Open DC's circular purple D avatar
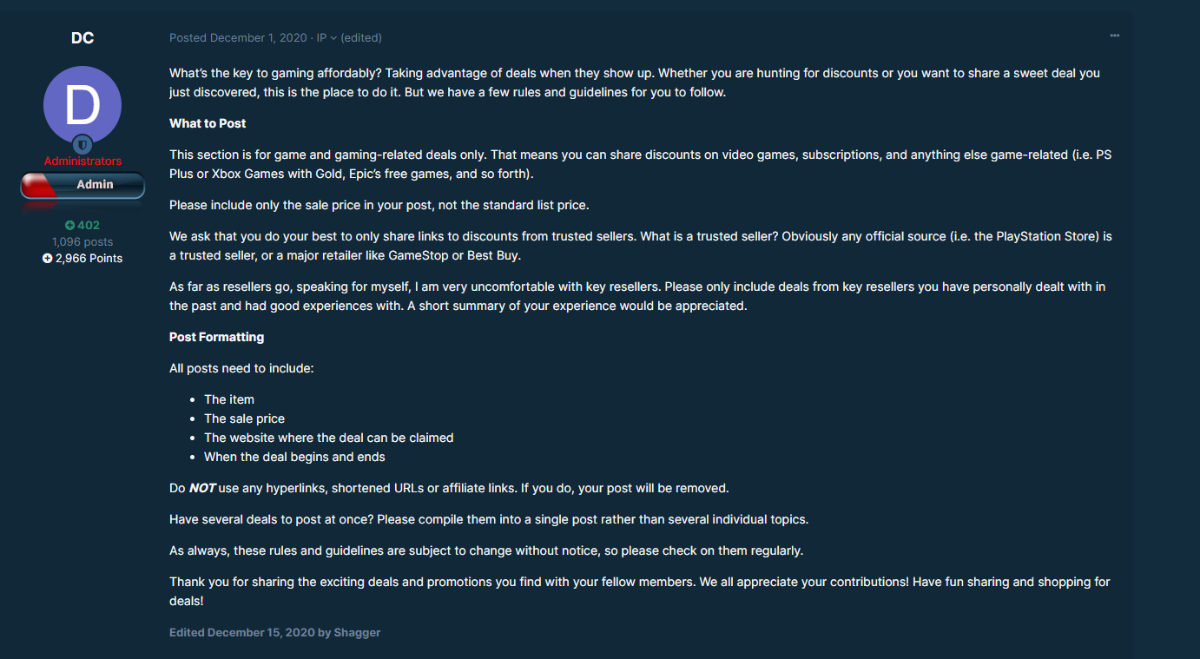The width and height of the screenshot is (1200, 659). tap(83, 105)
